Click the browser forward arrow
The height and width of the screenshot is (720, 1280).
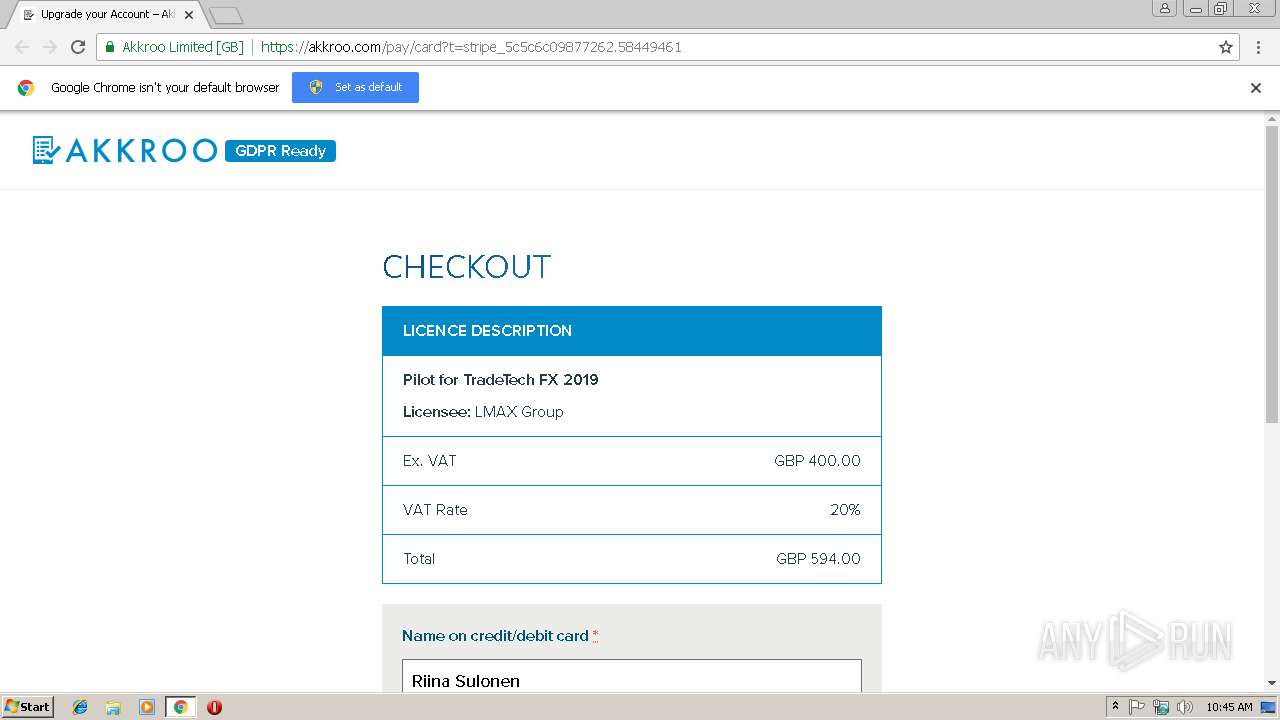click(50, 47)
